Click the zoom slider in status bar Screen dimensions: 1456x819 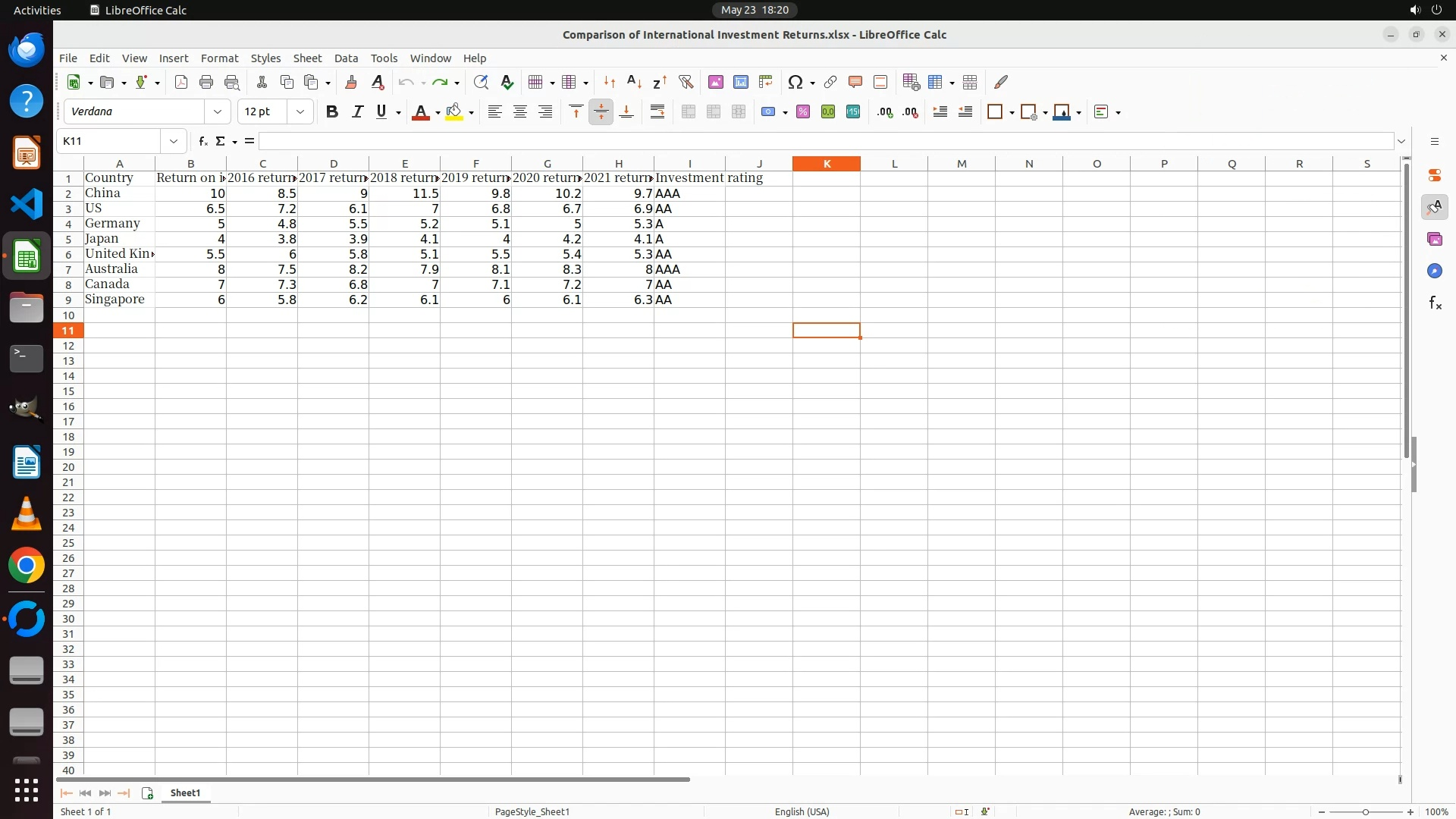[1365, 811]
